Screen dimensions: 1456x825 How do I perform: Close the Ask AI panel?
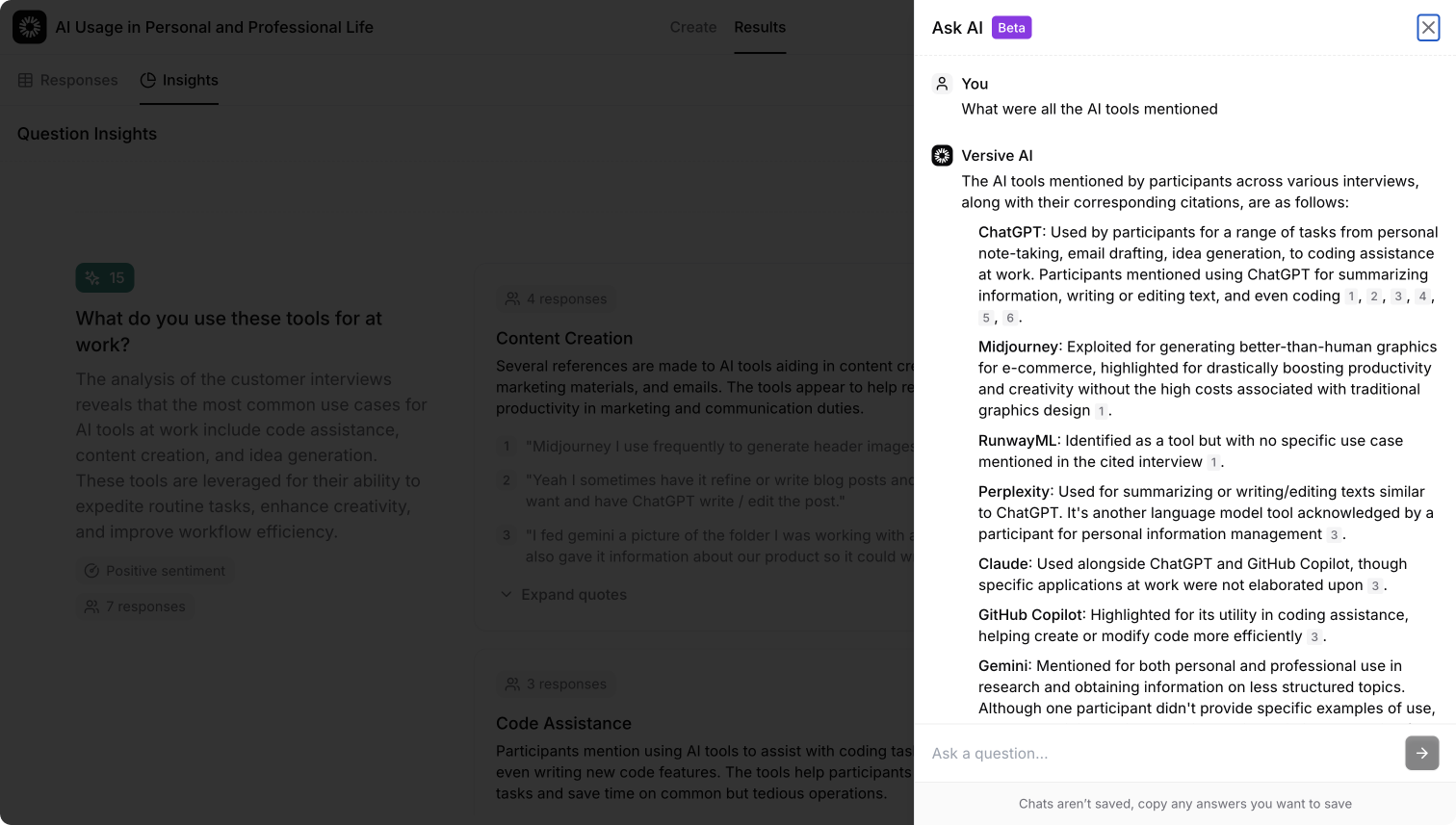(1428, 28)
